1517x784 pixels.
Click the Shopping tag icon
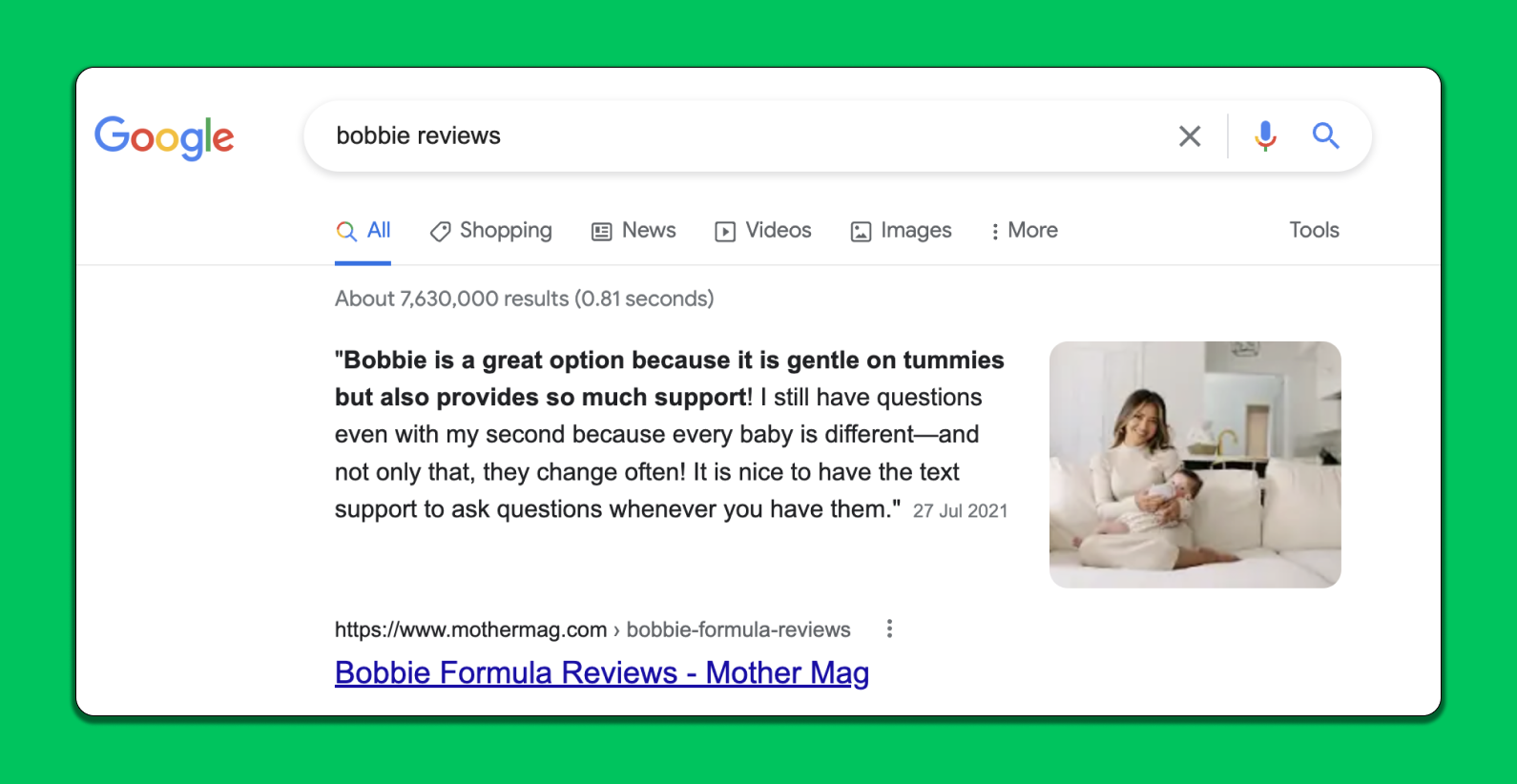coord(440,232)
